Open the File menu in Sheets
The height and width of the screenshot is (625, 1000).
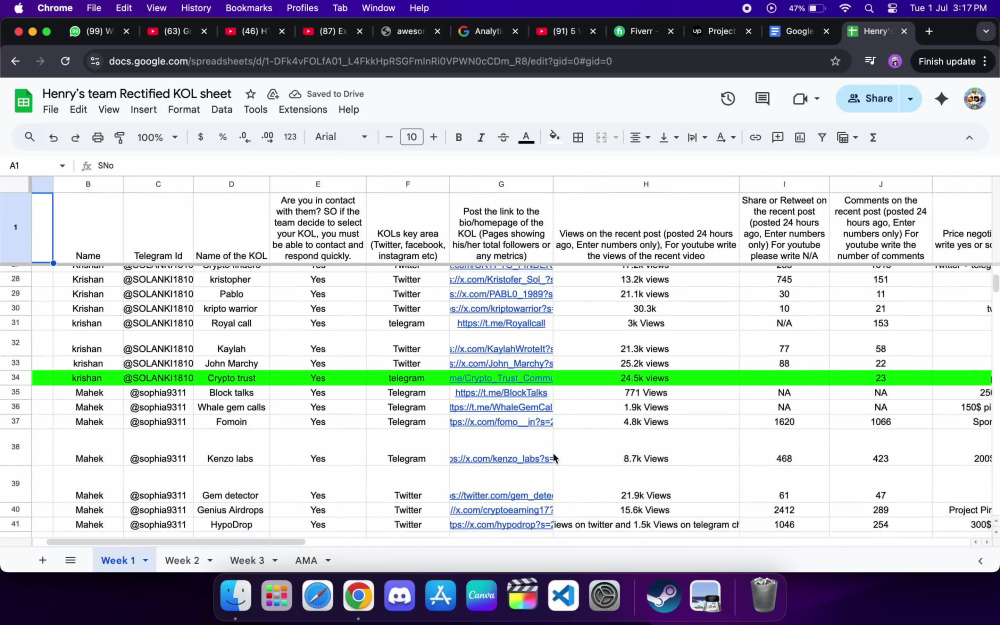[50, 110]
